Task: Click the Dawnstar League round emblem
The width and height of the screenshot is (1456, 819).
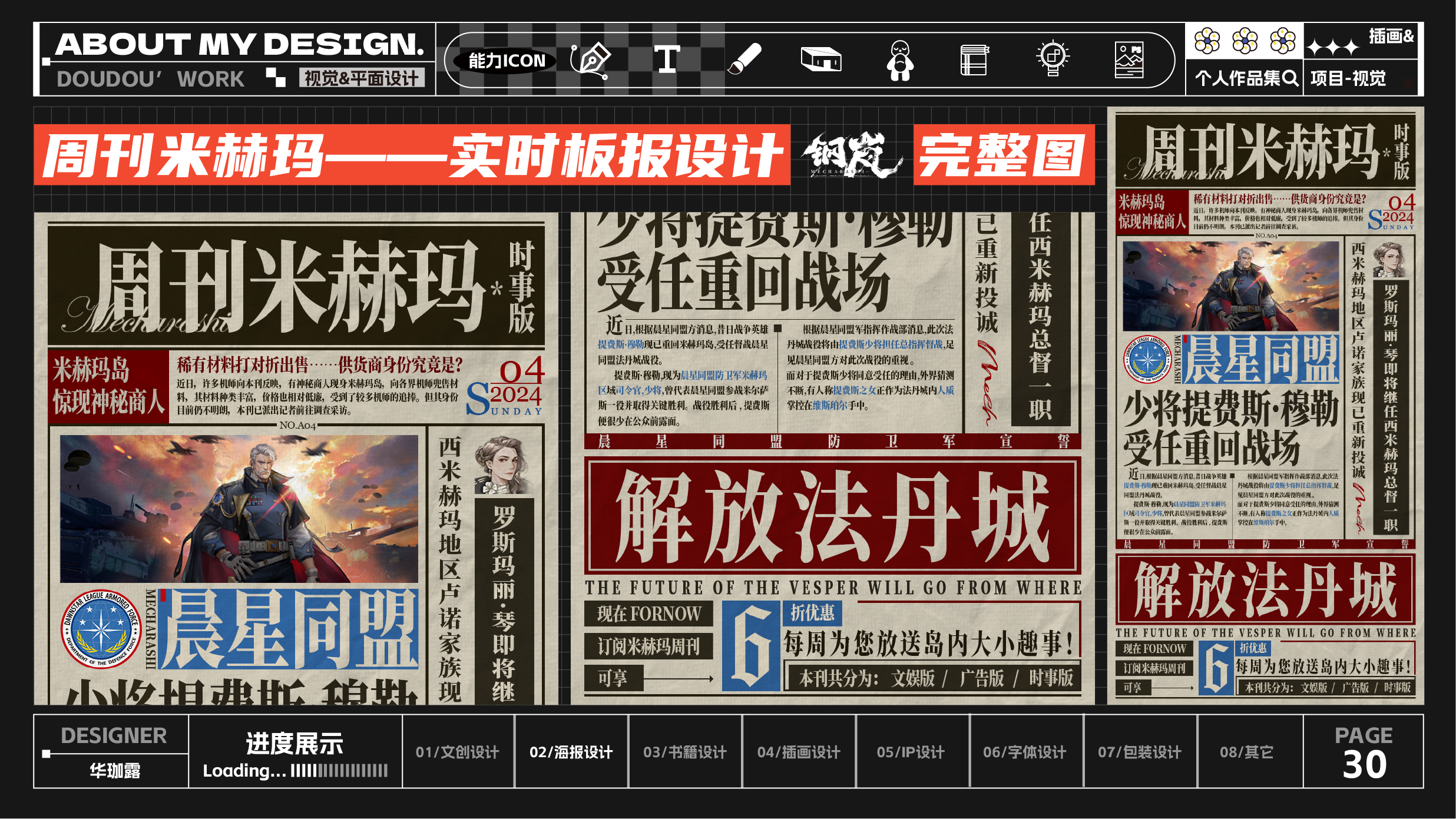Action: pyautogui.click(x=102, y=629)
